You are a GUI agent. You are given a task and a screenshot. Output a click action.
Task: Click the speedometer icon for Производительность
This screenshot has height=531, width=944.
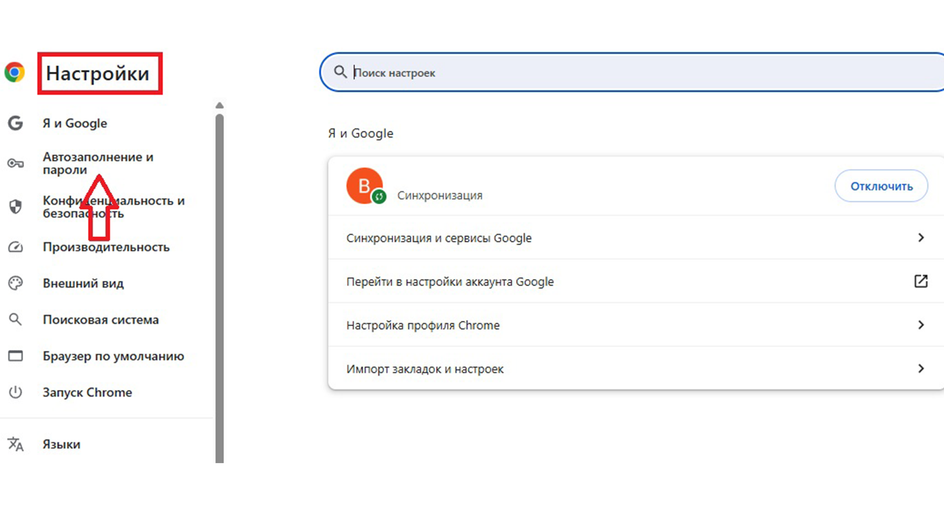point(15,247)
